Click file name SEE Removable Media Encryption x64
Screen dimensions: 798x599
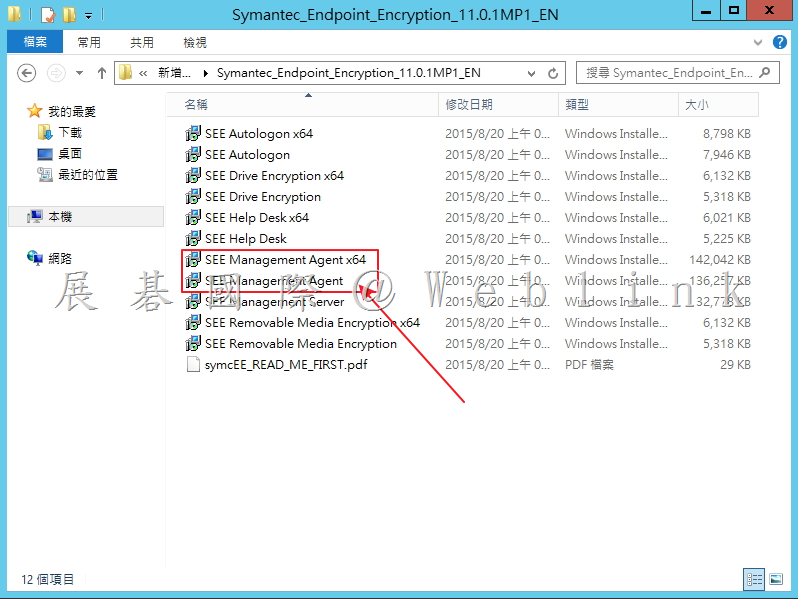(x=312, y=322)
